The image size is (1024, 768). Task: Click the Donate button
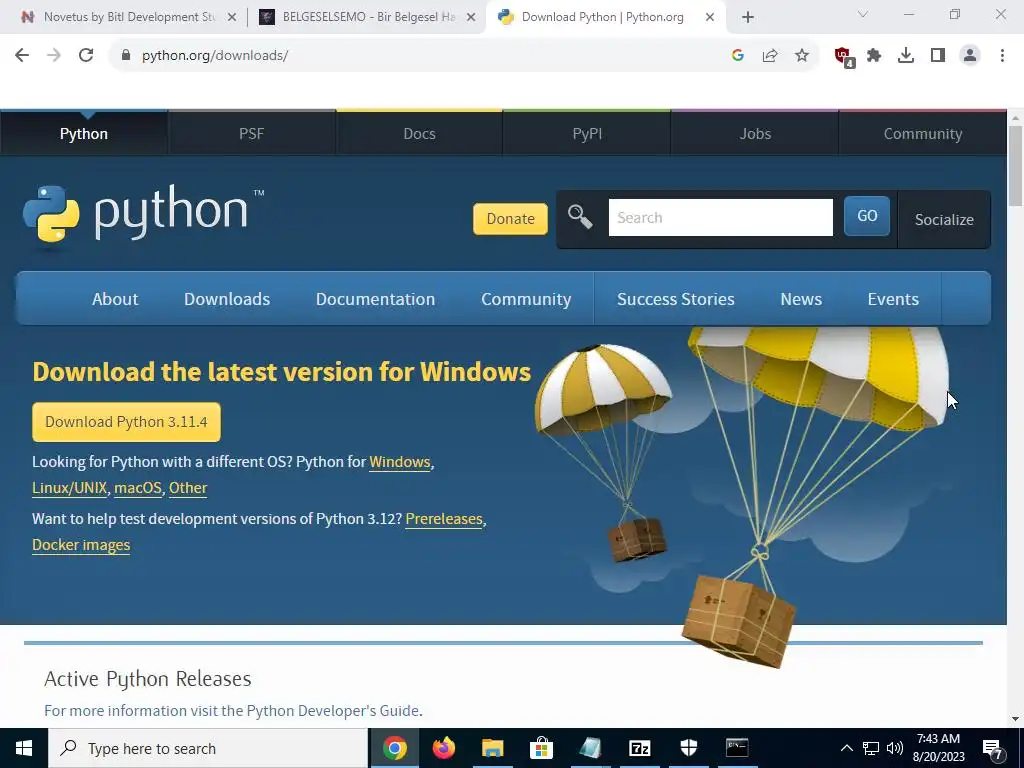(510, 219)
